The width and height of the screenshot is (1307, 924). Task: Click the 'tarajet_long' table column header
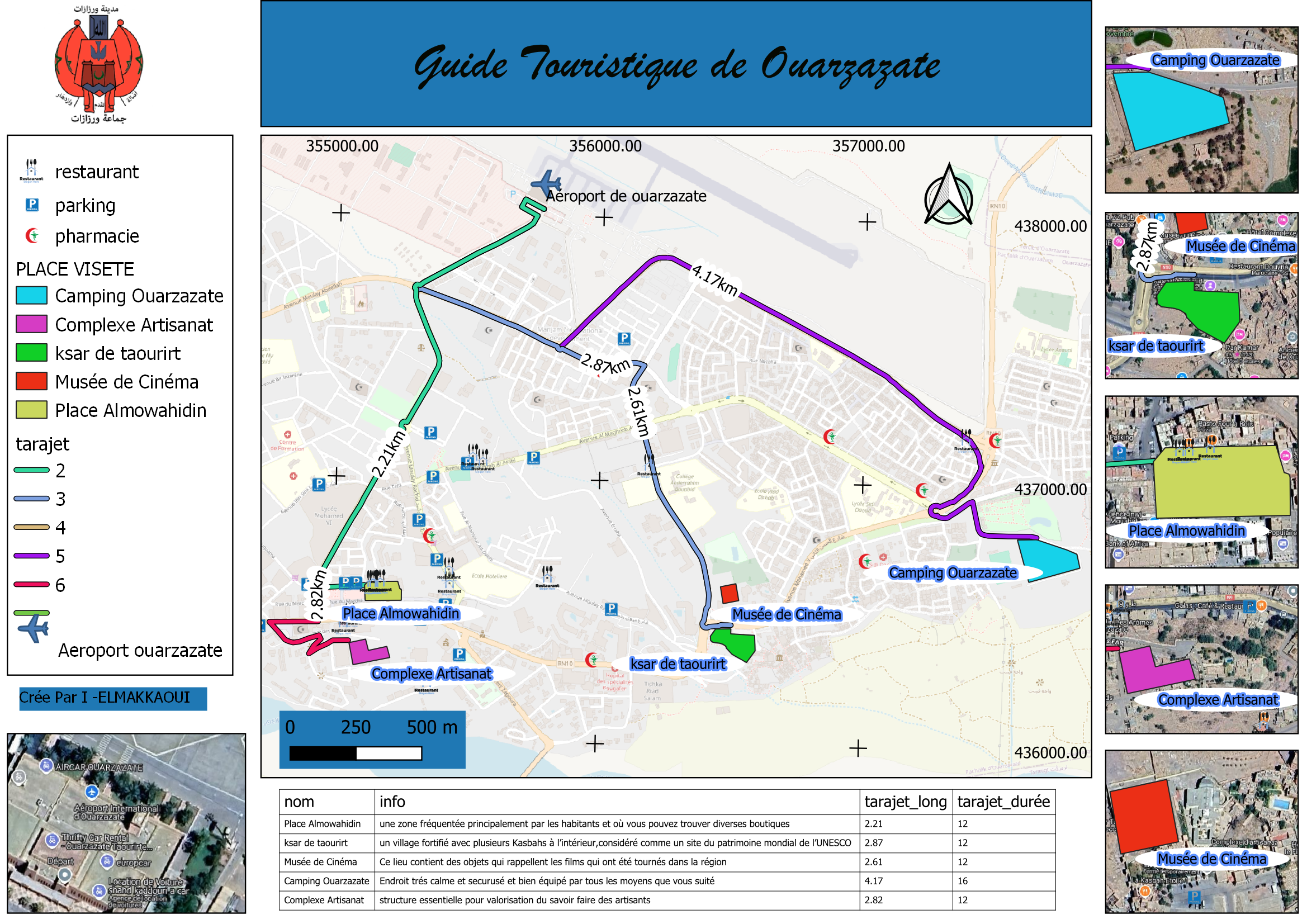coord(906,802)
